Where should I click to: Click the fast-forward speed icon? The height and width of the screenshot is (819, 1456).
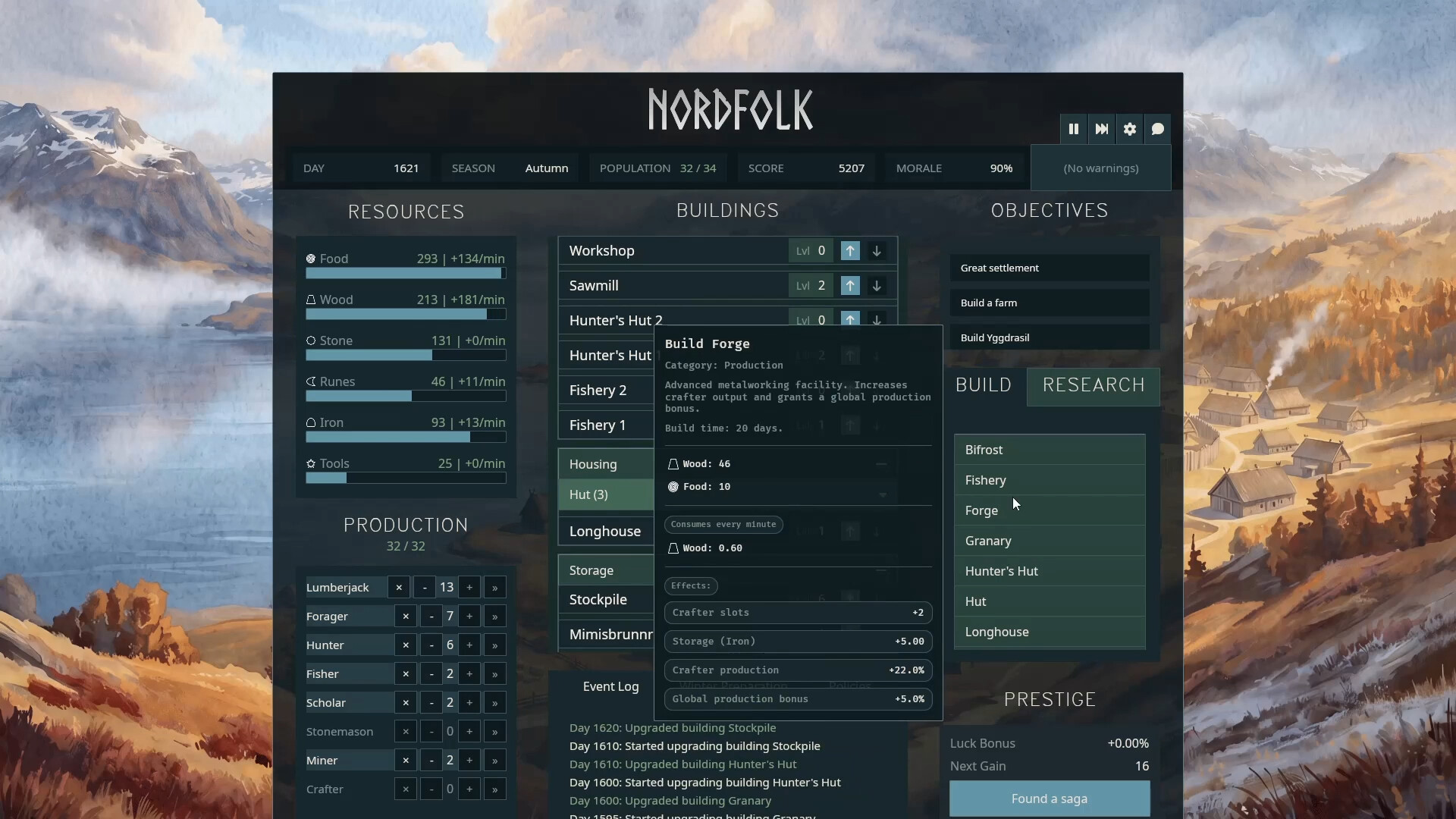tap(1102, 129)
